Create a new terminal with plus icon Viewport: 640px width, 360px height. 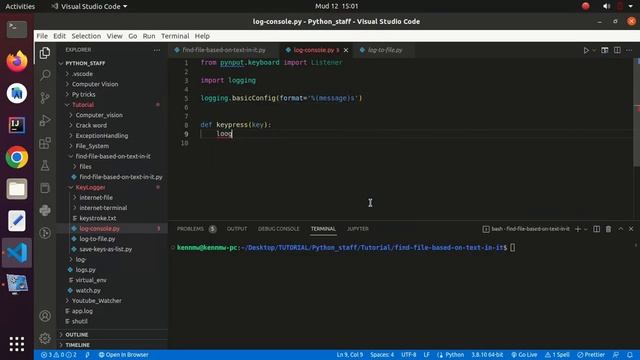click(578, 229)
